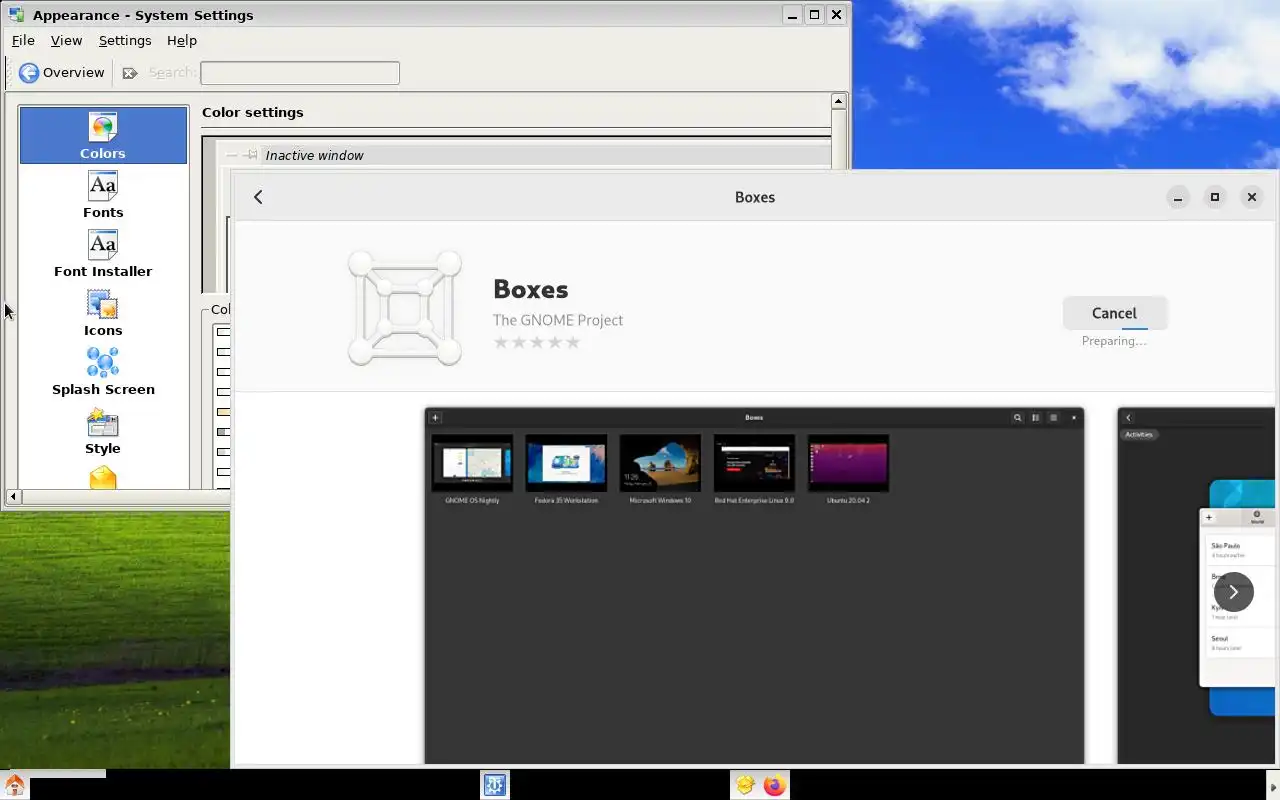This screenshot has height=800, width=1280.
Task: Open the yellow software icon in the taskbar
Action: click(745, 785)
